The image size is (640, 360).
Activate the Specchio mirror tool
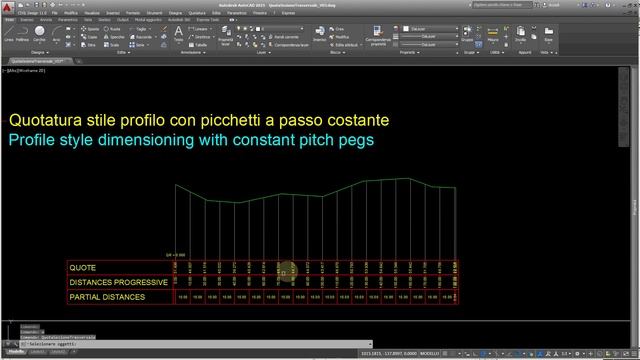point(114,37)
